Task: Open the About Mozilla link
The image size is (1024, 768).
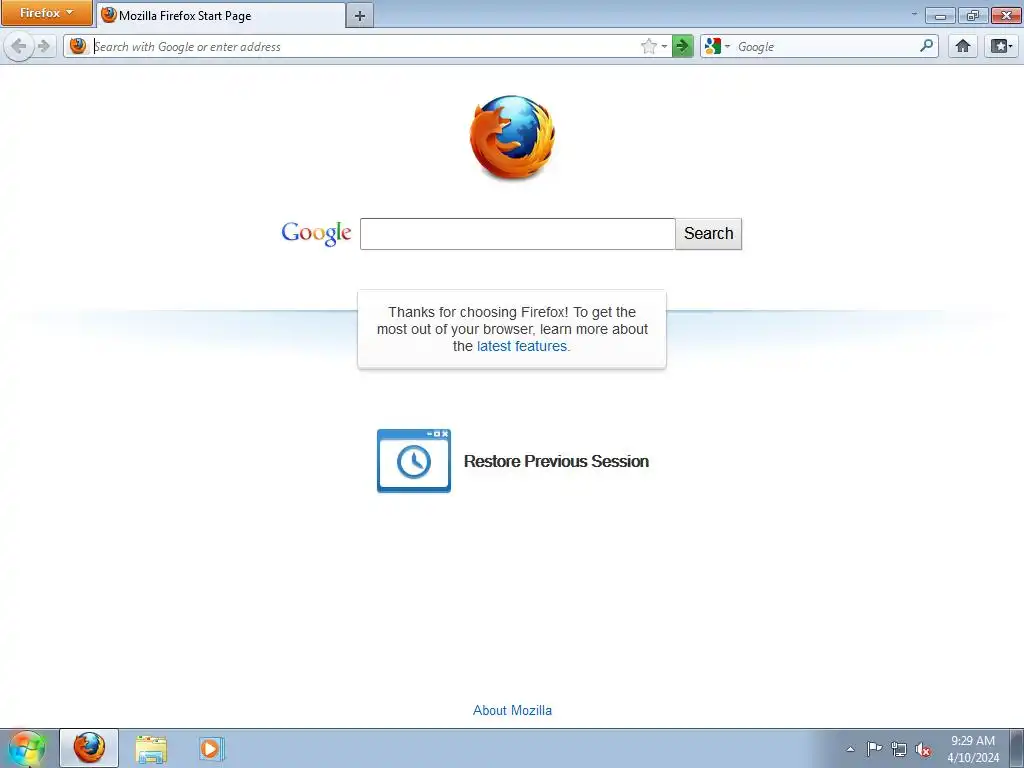Action: pyautogui.click(x=512, y=711)
